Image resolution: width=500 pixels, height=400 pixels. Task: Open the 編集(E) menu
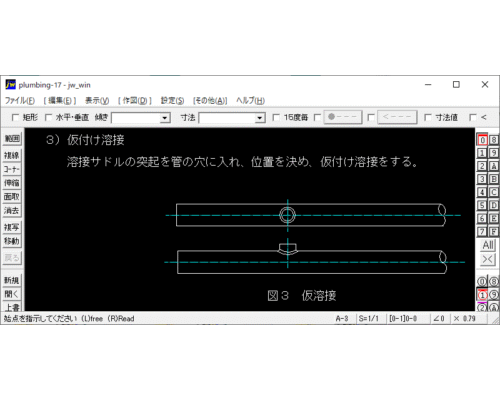coord(60,100)
